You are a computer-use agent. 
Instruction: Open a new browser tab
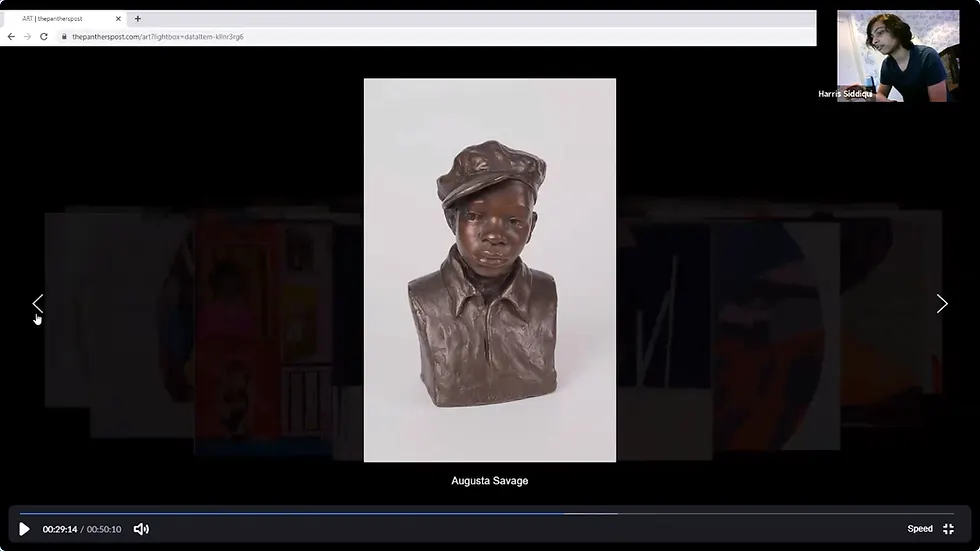[138, 19]
